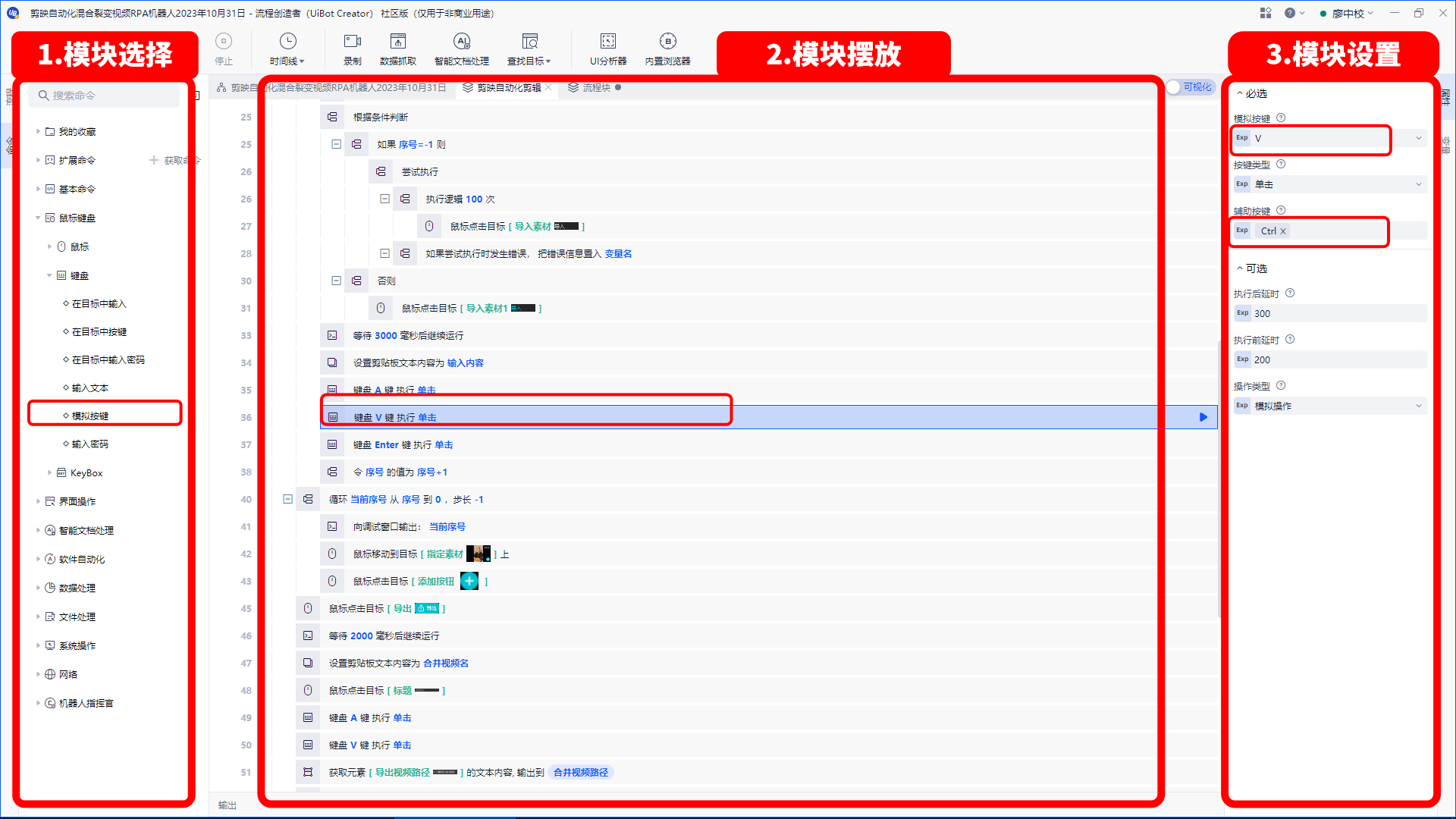Click the help icon next to 执行后延时
The height and width of the screenshot is (819, 1456).
[x=1290, y=293]
